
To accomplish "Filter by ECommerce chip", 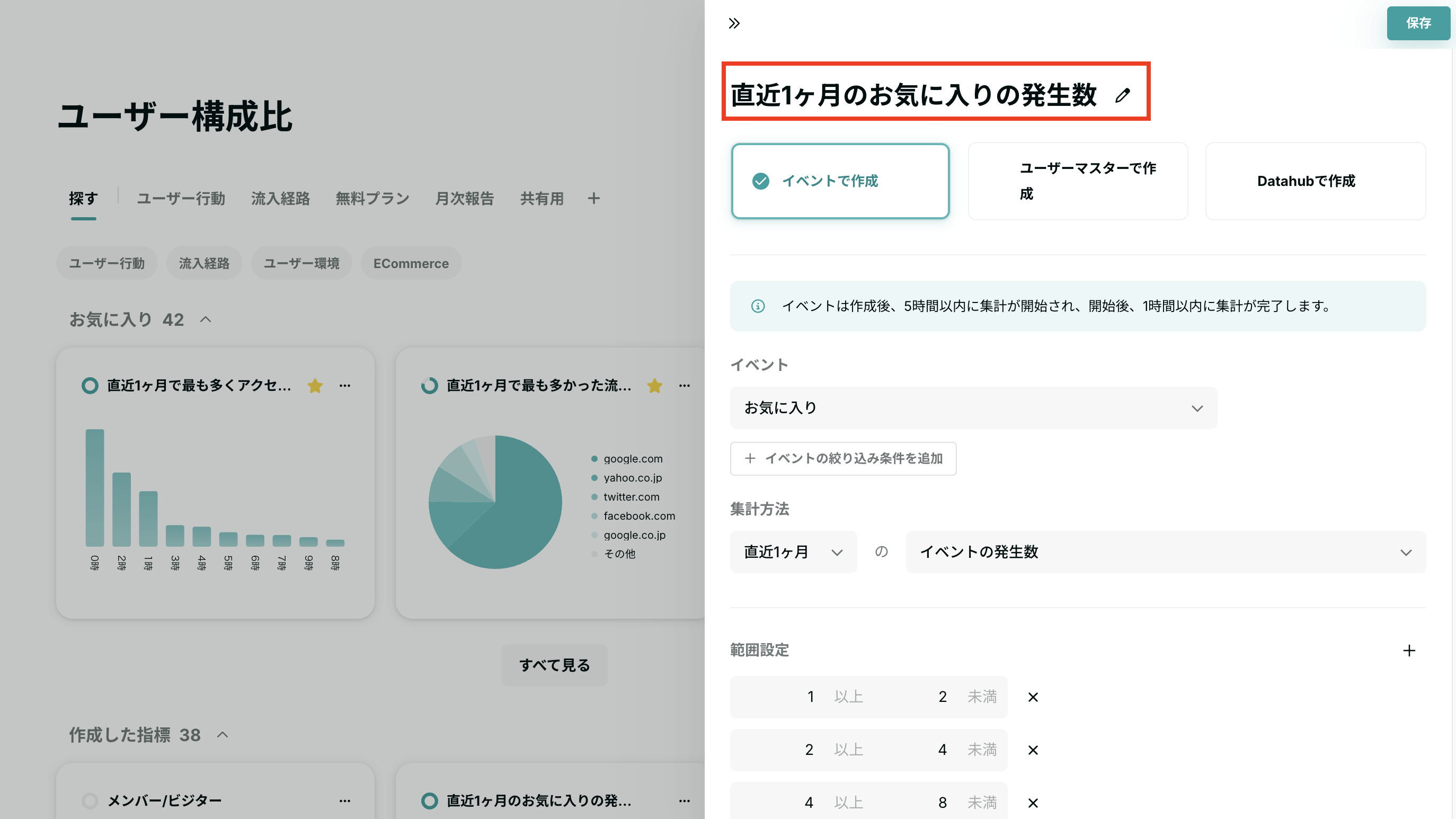I will [411, 263].
